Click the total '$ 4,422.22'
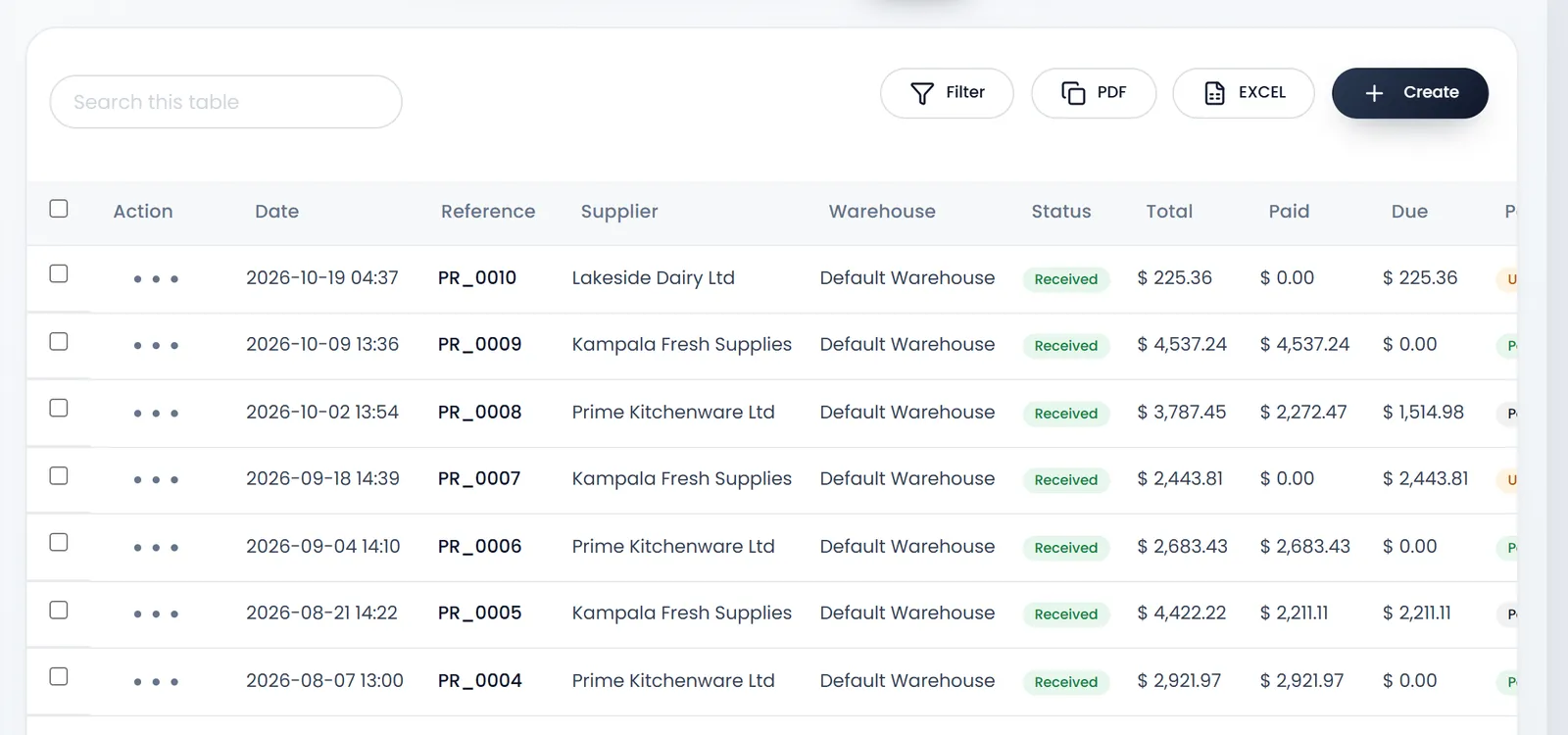This screenshot has width=1568, height=735. pyautogui.click(x=1182, y=613)
